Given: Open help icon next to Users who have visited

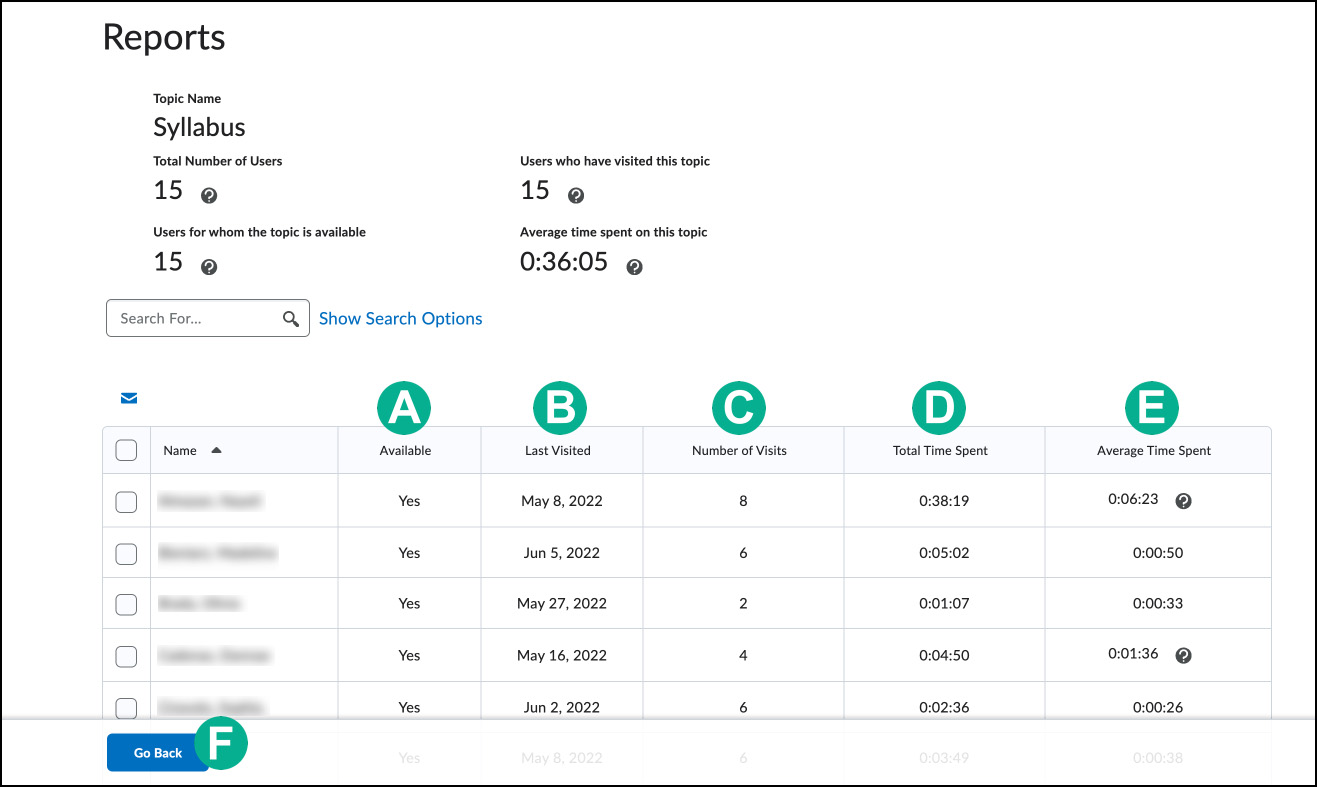Looking at the screenshot, I should coord(576,196).
